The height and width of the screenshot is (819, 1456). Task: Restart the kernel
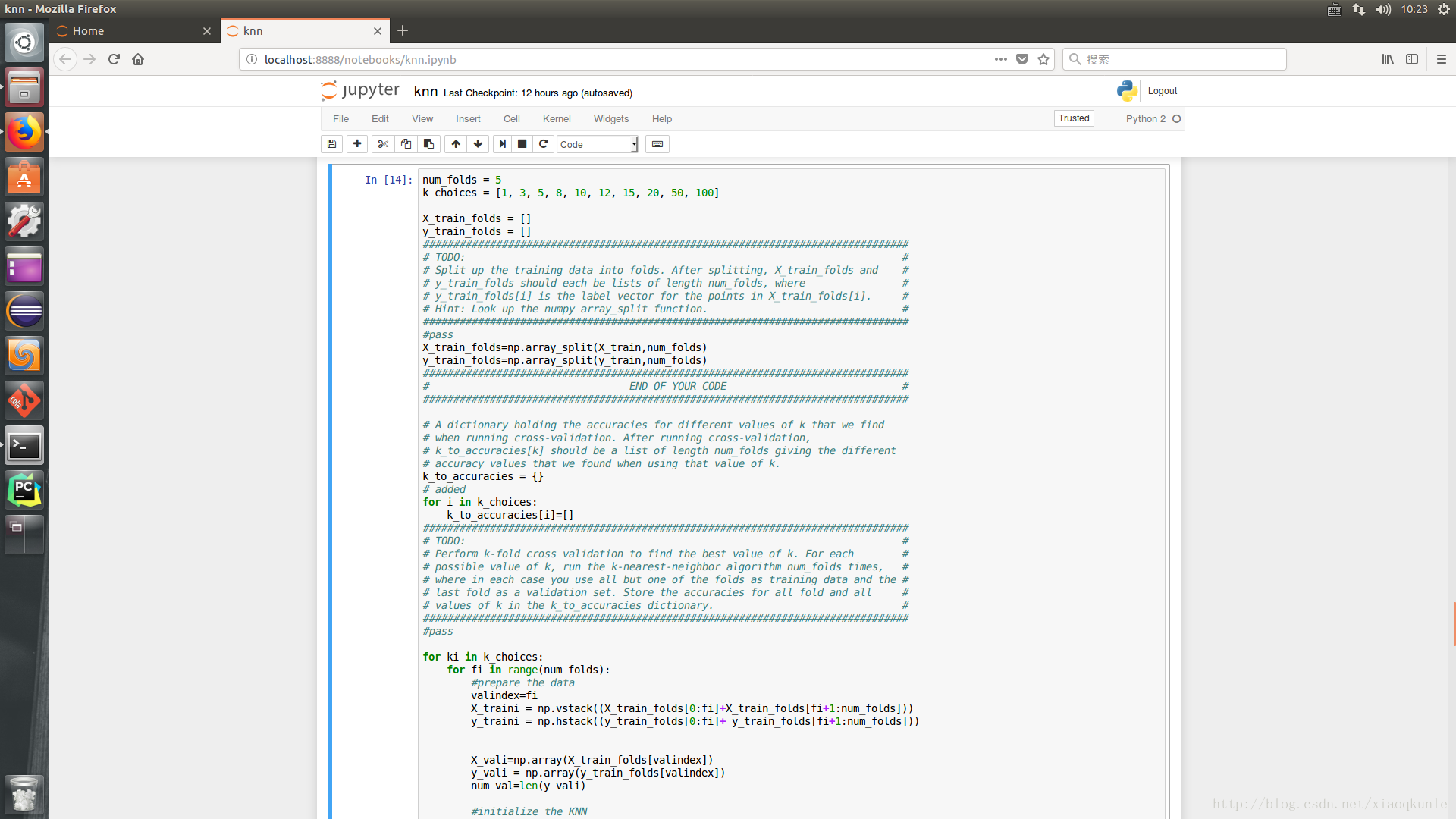coord(544,144)
